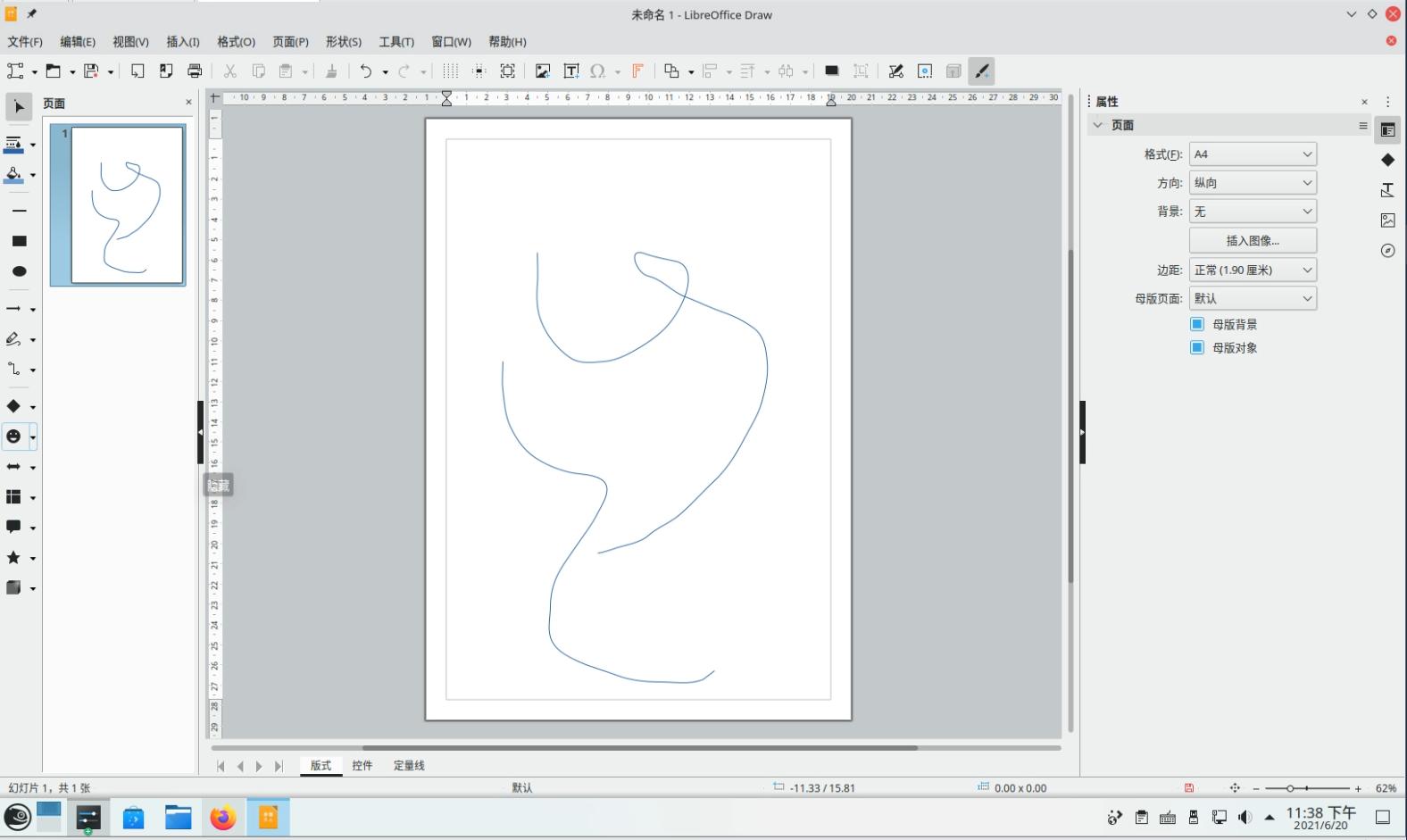This screenshot has width=1407, height=840.
Task: Open the 格式 paper format dropdown
Action: coord(1253,154)
